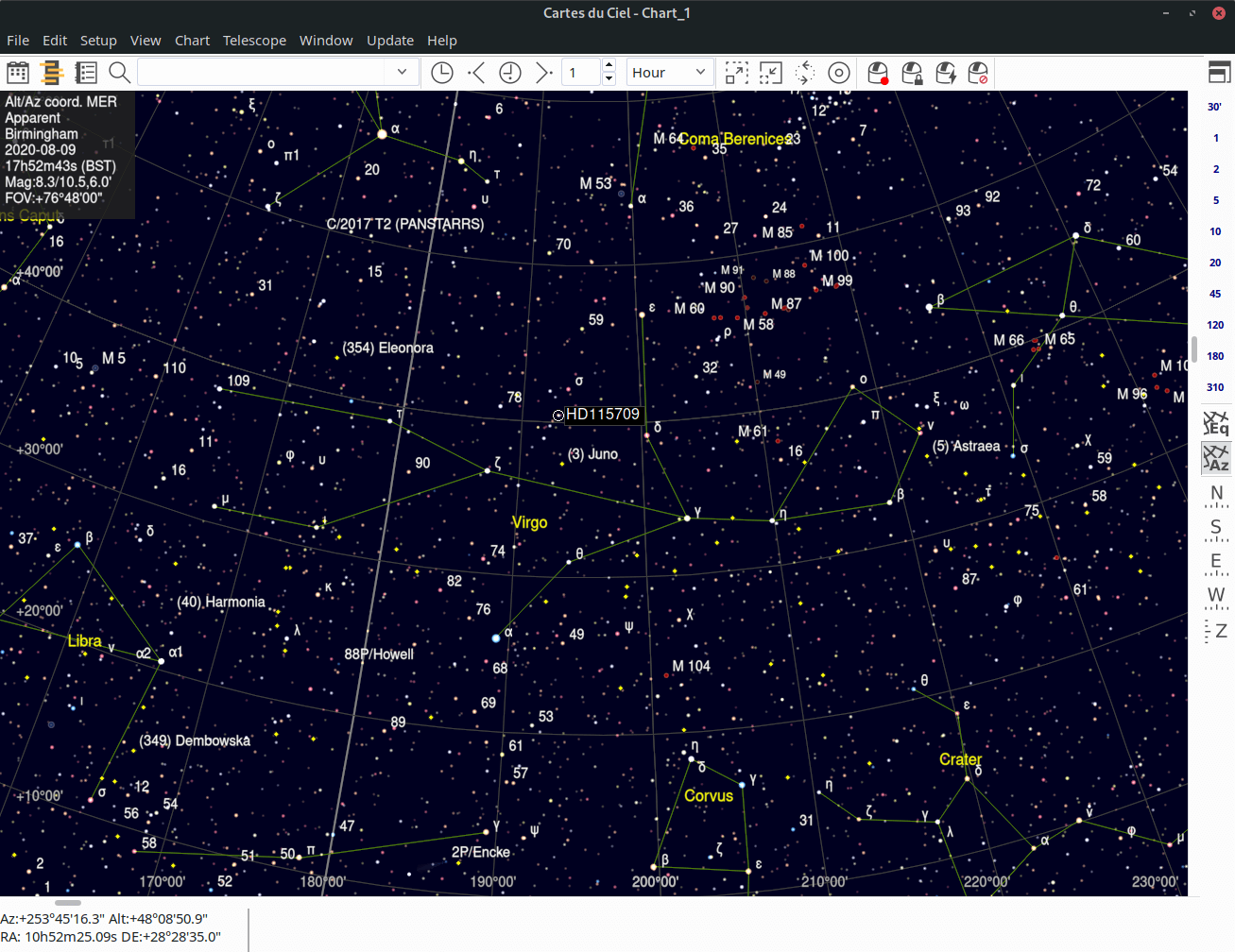Decrease the time step value
The height and width of the screenshot is (952, 1235).
click(609, 79)
